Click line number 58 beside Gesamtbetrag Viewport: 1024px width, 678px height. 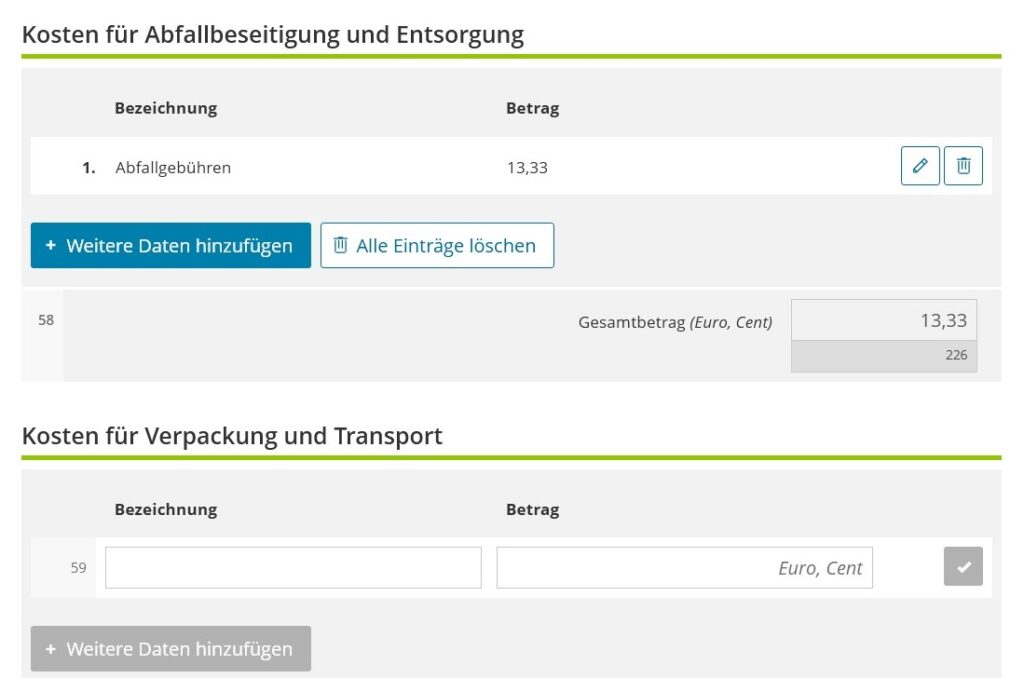click(46, 321)
